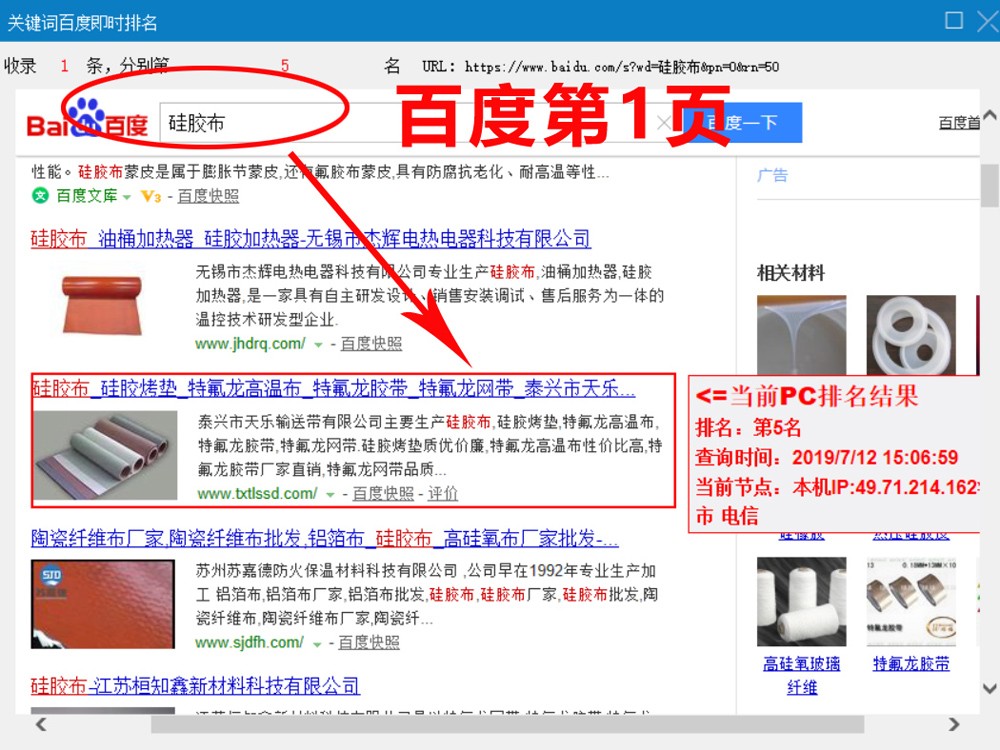The image size is (1000, 750).
Task: Open the 硅胶烤垫_特氟龙高温布 泰兴市天乐 result title
Action: click(x=334, y=388)
